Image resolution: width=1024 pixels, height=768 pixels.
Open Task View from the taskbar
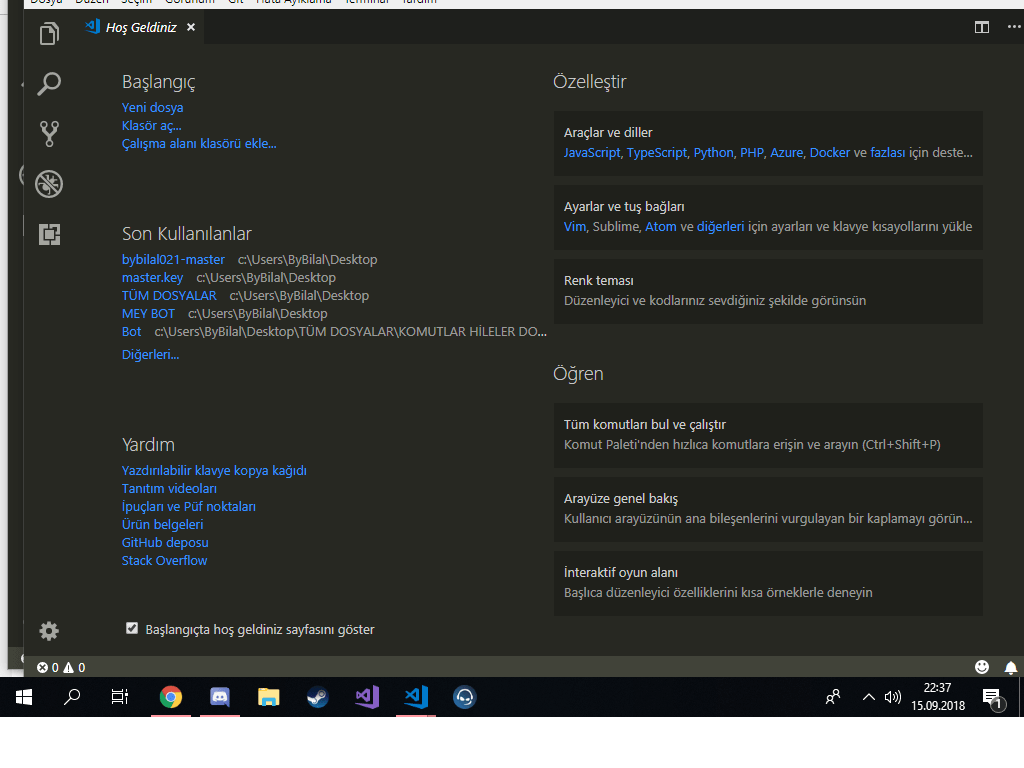coord(120,697)
